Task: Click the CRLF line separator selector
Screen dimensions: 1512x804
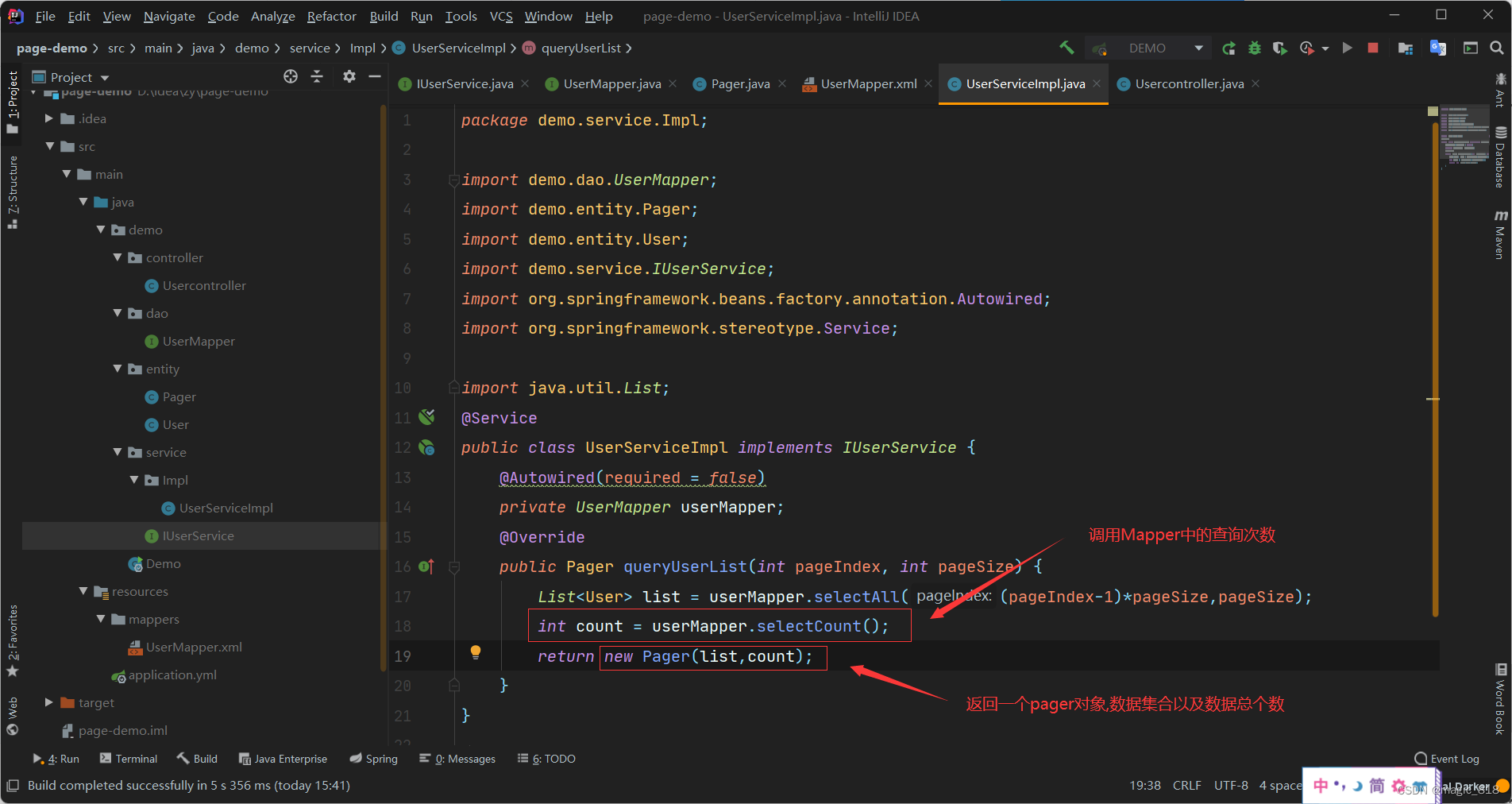Action: click(x=1186, y=786)
